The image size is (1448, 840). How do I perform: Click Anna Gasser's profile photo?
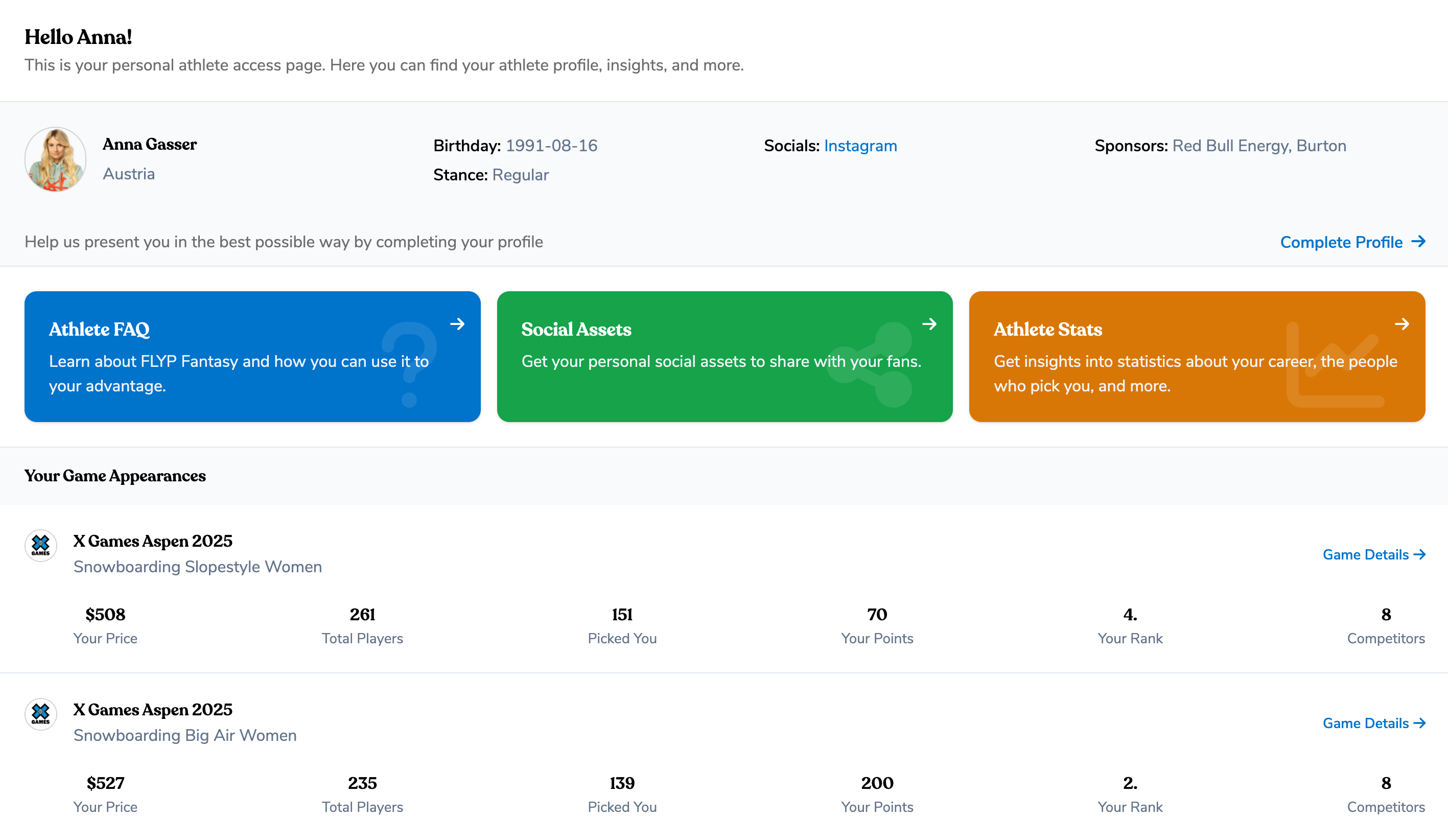pyautogui.click(x=55, y=159)
